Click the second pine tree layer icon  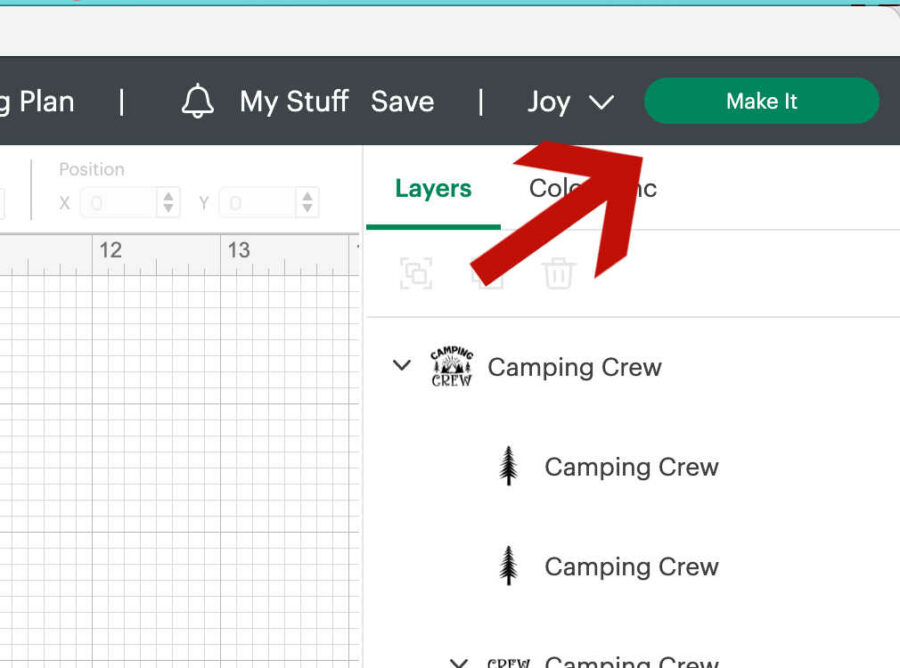(x=509, y=567)
